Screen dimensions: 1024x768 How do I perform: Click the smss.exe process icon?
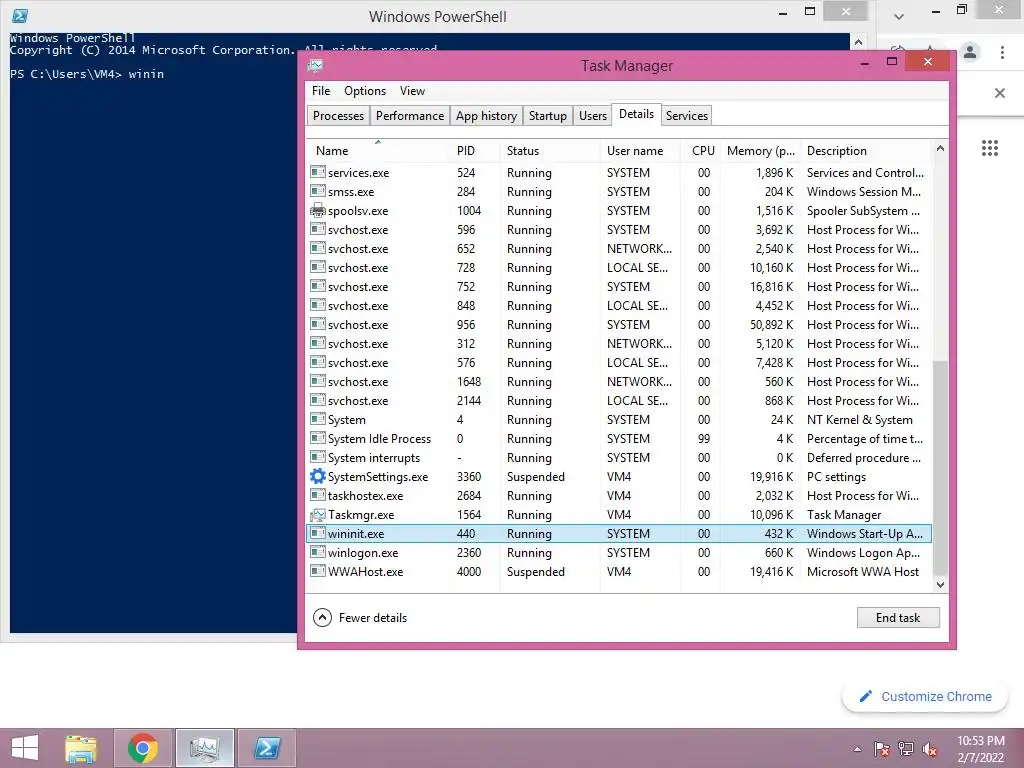[x=318, y=191]
